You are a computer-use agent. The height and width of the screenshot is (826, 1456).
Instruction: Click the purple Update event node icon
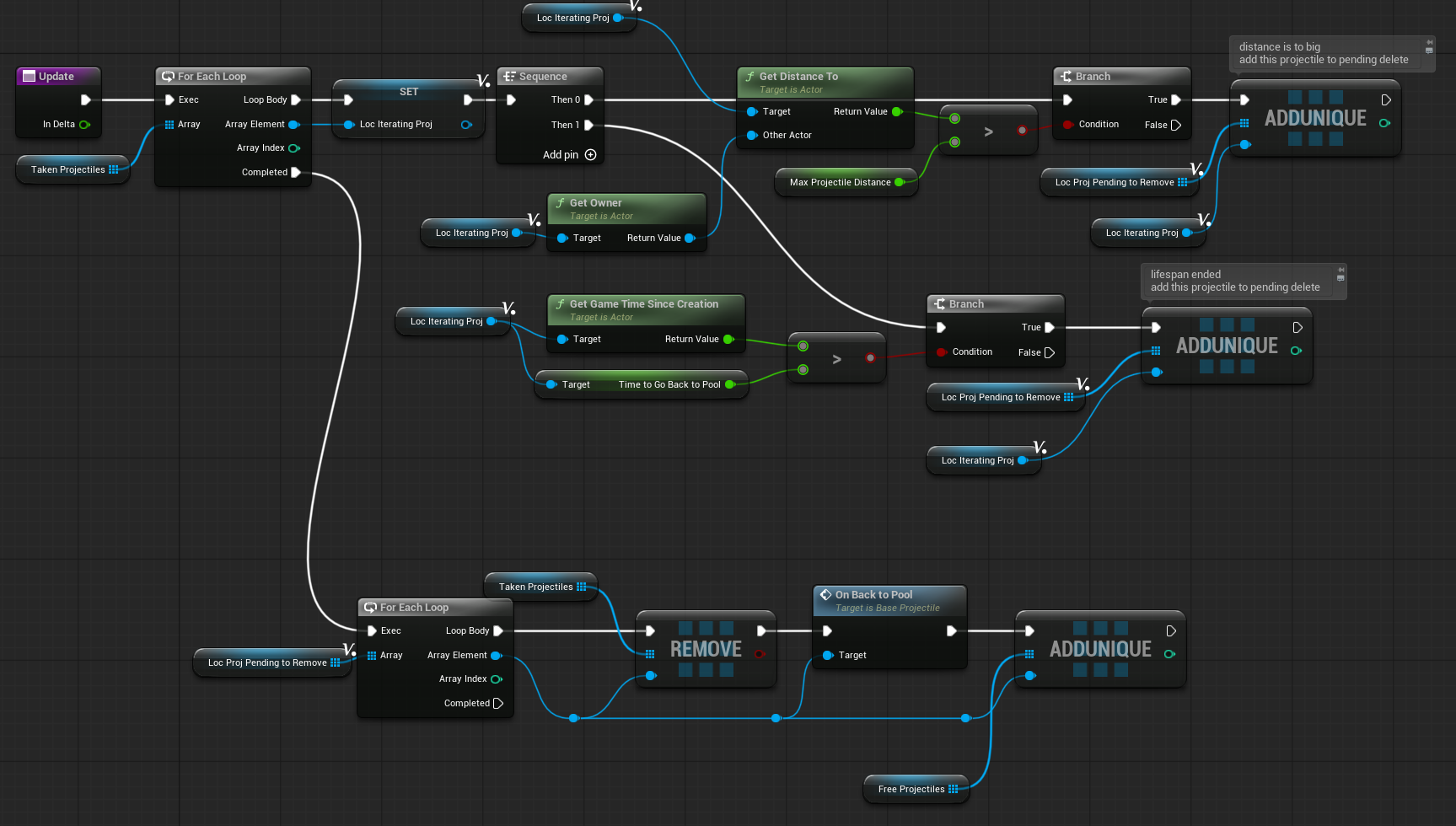[29, 77]
